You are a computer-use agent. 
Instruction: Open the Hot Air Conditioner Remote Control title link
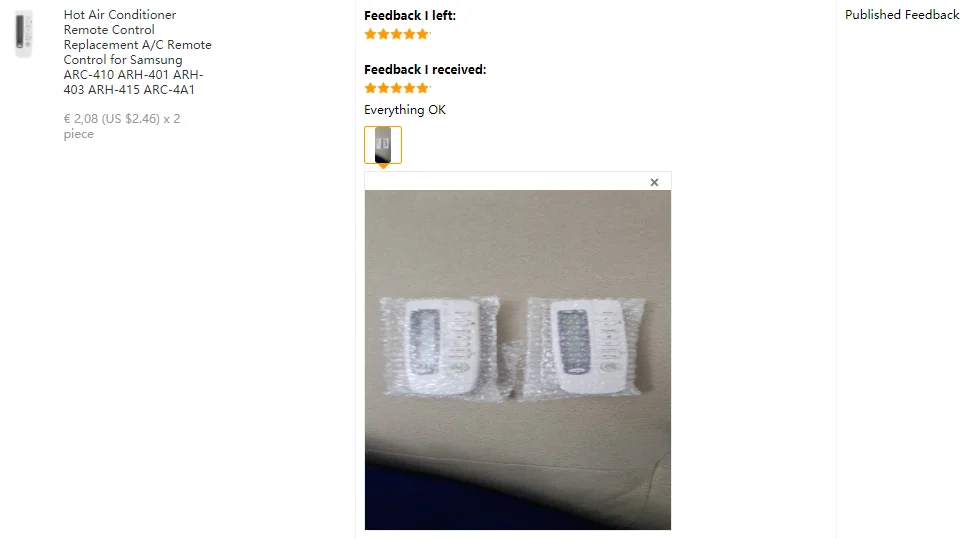coord(137,52)
